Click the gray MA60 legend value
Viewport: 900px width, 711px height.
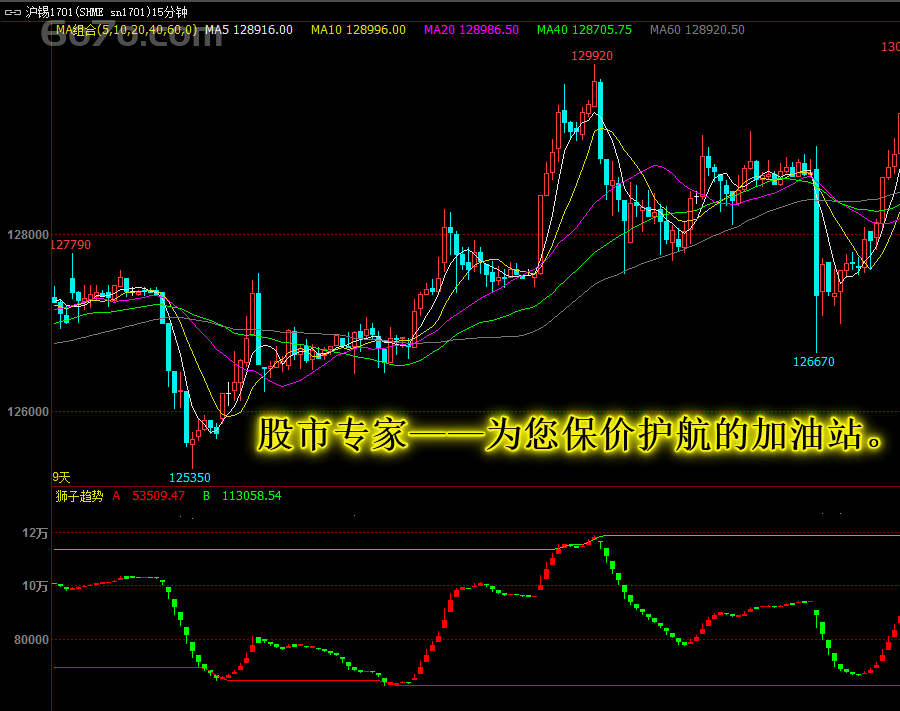[697, 30]
